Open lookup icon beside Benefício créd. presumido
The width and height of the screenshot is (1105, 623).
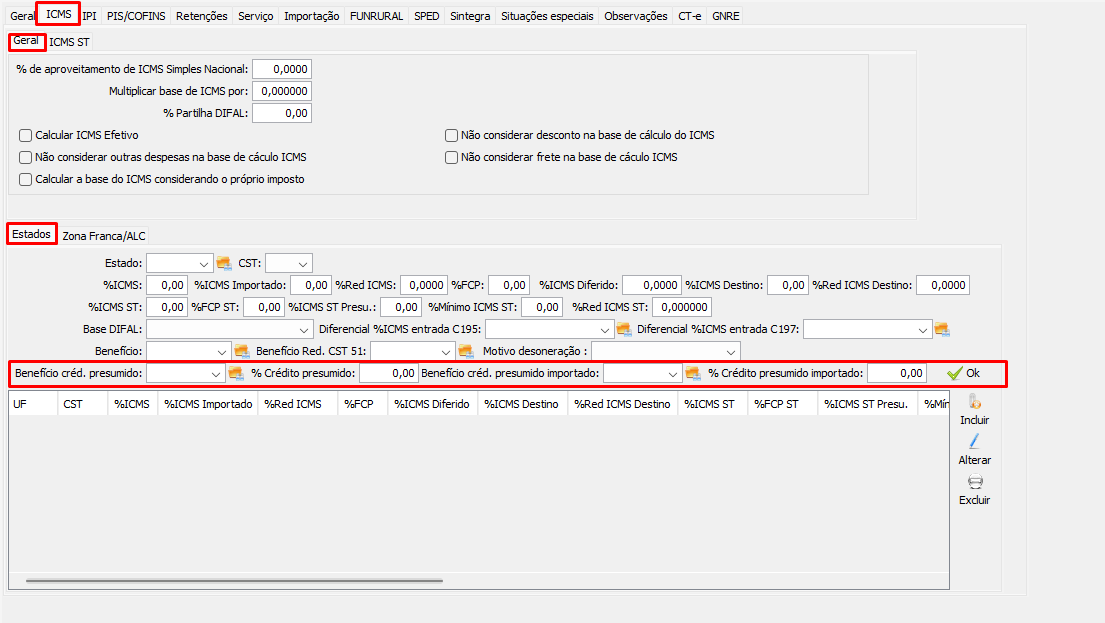point(236,374)
